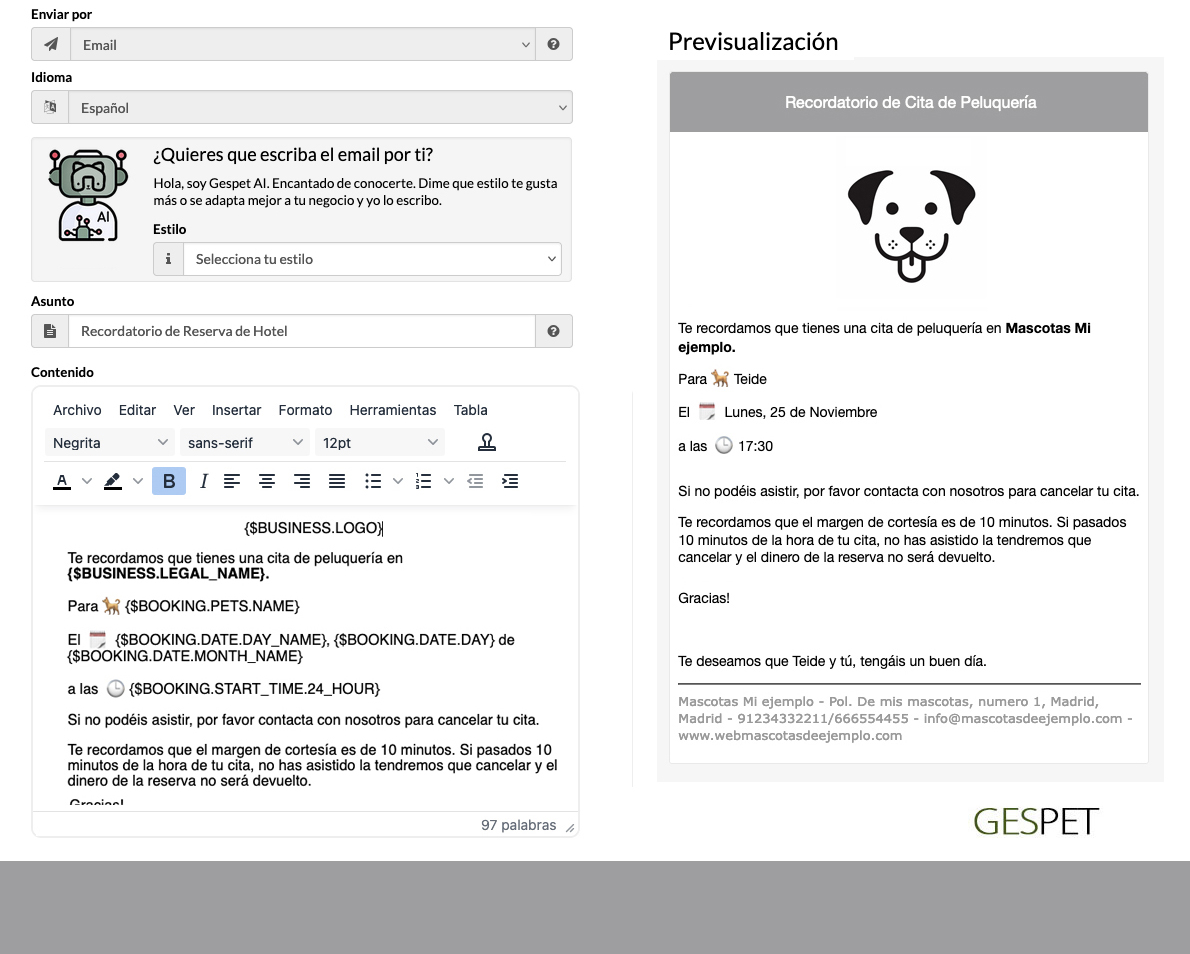Click the stamp template icon in the editor toolbar
1190x954 pixels.
coord(487,442)
